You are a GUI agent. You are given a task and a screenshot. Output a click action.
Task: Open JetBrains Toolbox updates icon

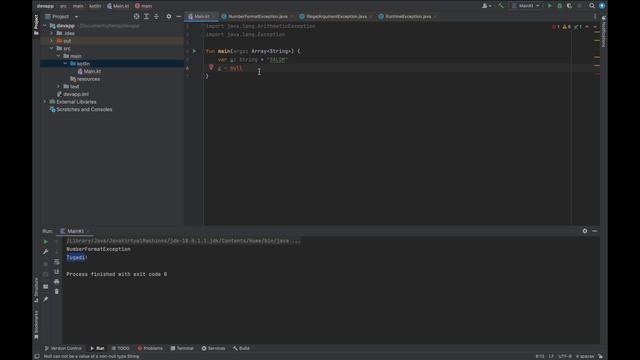tap(602, 6)
